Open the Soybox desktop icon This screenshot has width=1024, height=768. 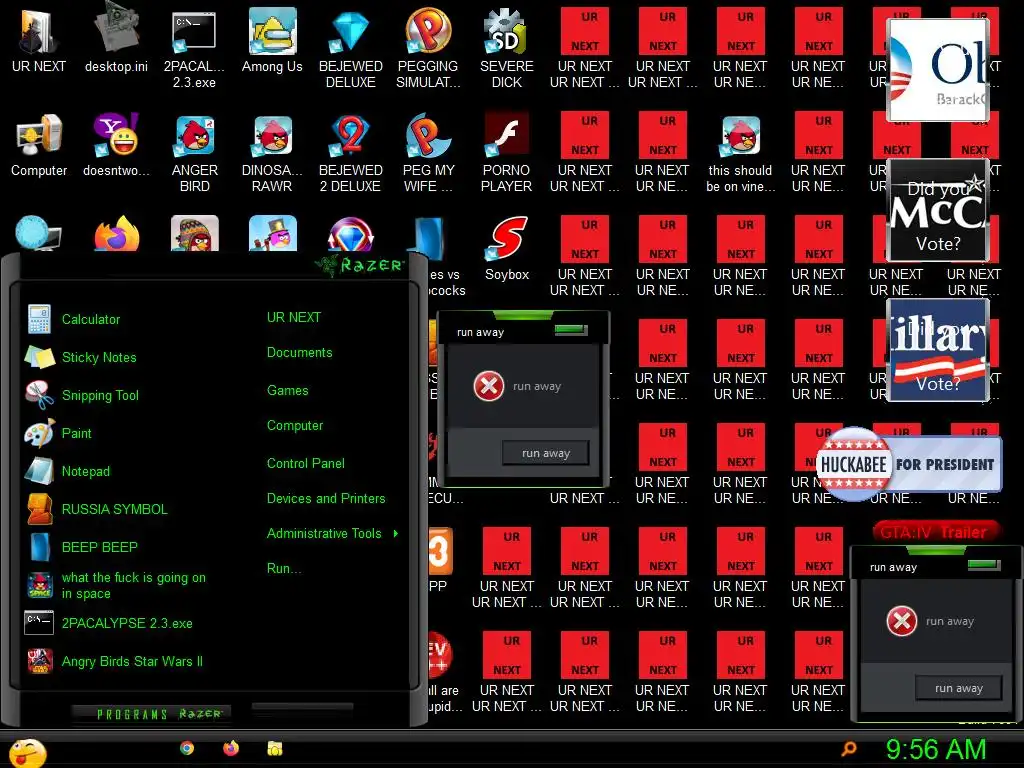(506, 248)
